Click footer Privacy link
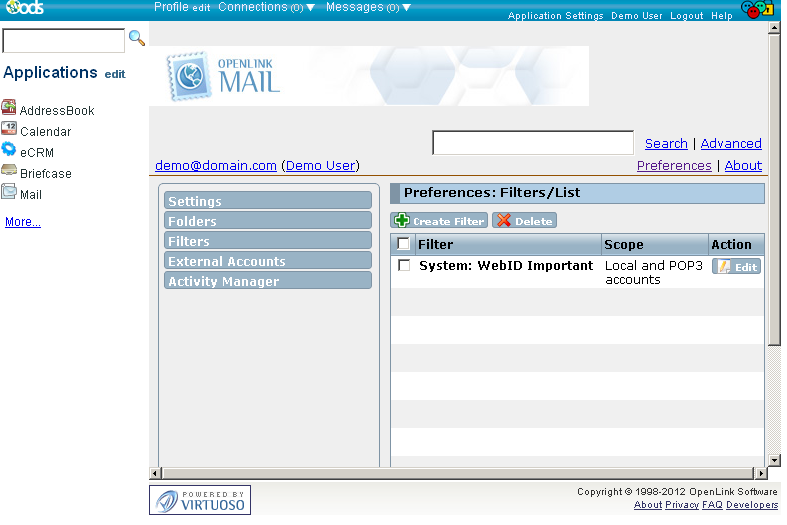The image size is (787, 525). (x=682, y=505)
